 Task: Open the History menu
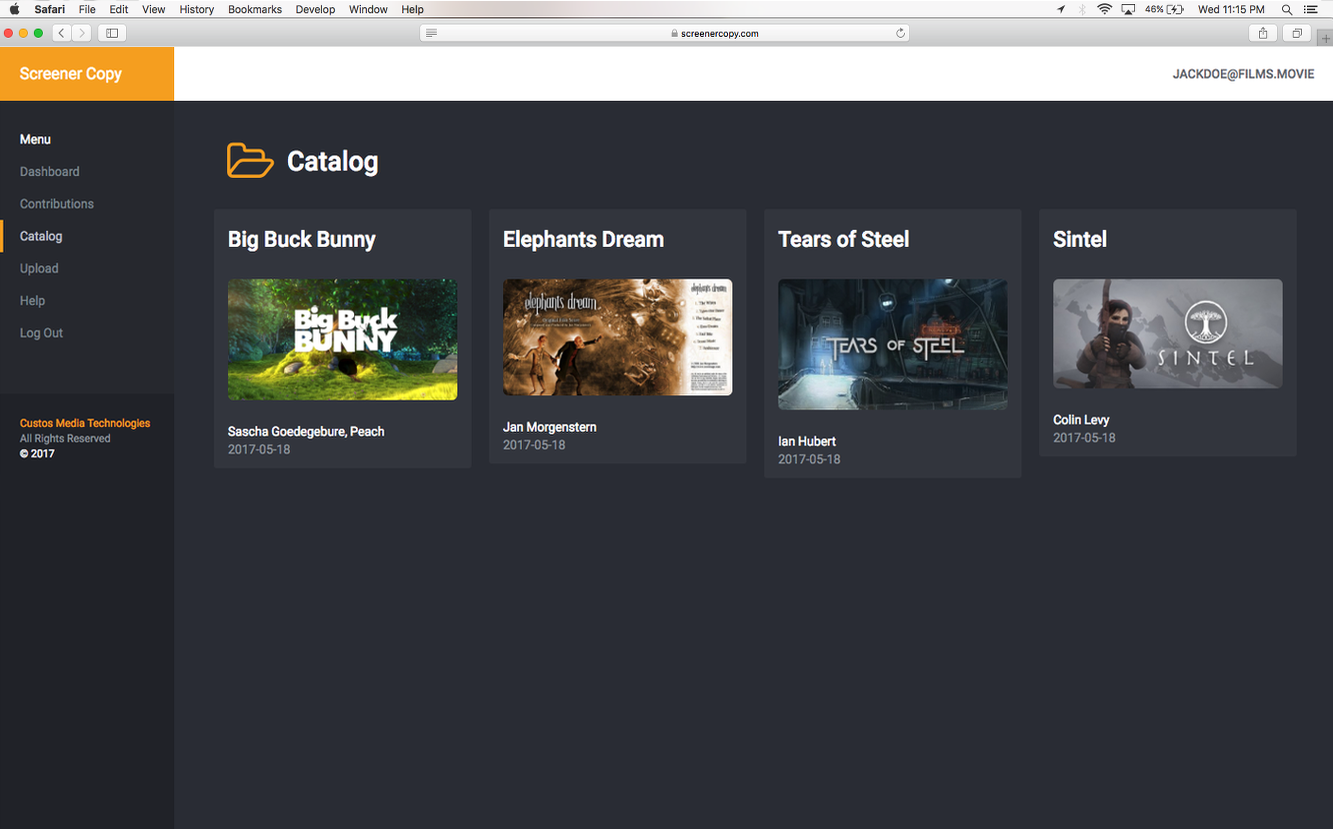click(197, 9)
